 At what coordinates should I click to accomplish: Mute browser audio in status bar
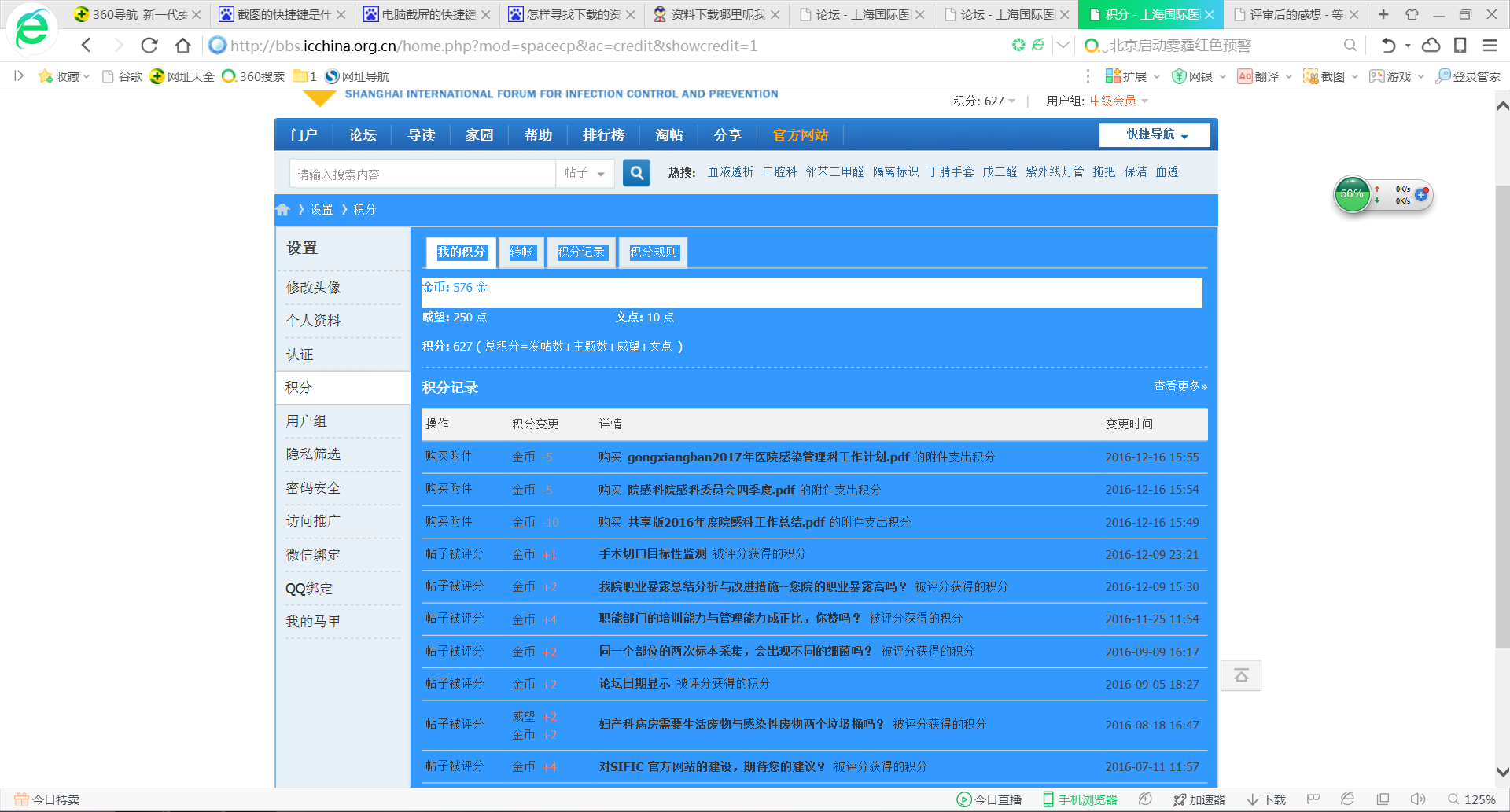(x=1418, y=799)
